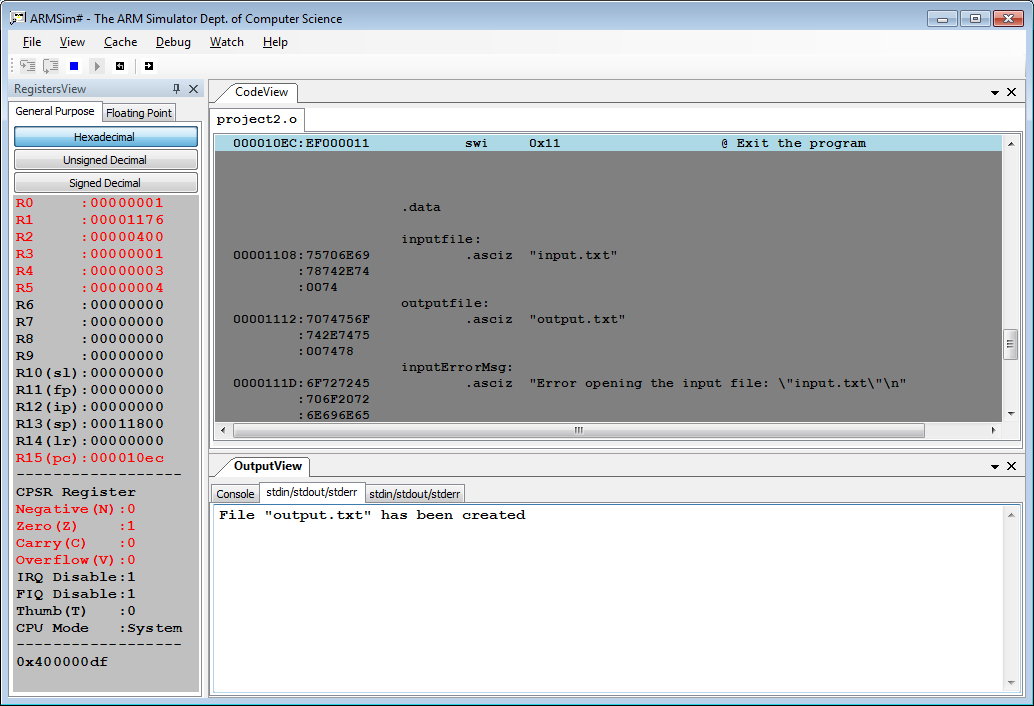Switch registers to Signed Decimal format
Screen dimensions: 1034x706
[105, 183]
